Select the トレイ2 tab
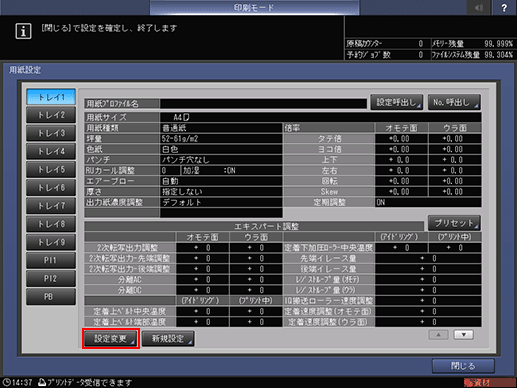 pos(51,115)
